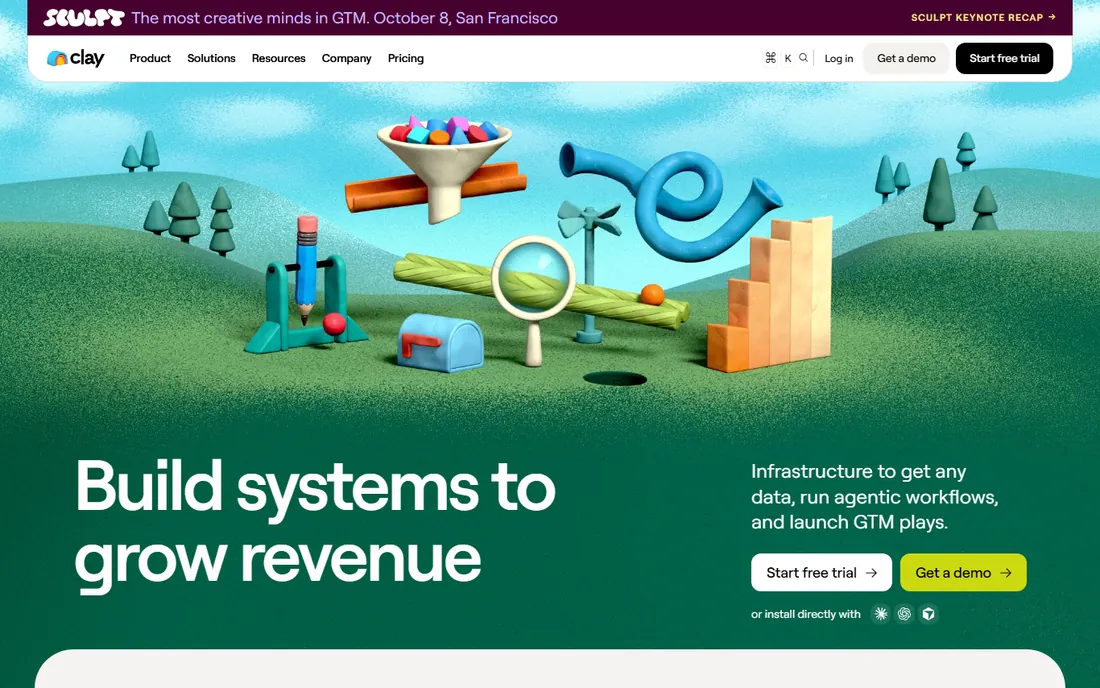Install with the ChatGPT logo icon
1100x688 pixels.
[904, 614]
